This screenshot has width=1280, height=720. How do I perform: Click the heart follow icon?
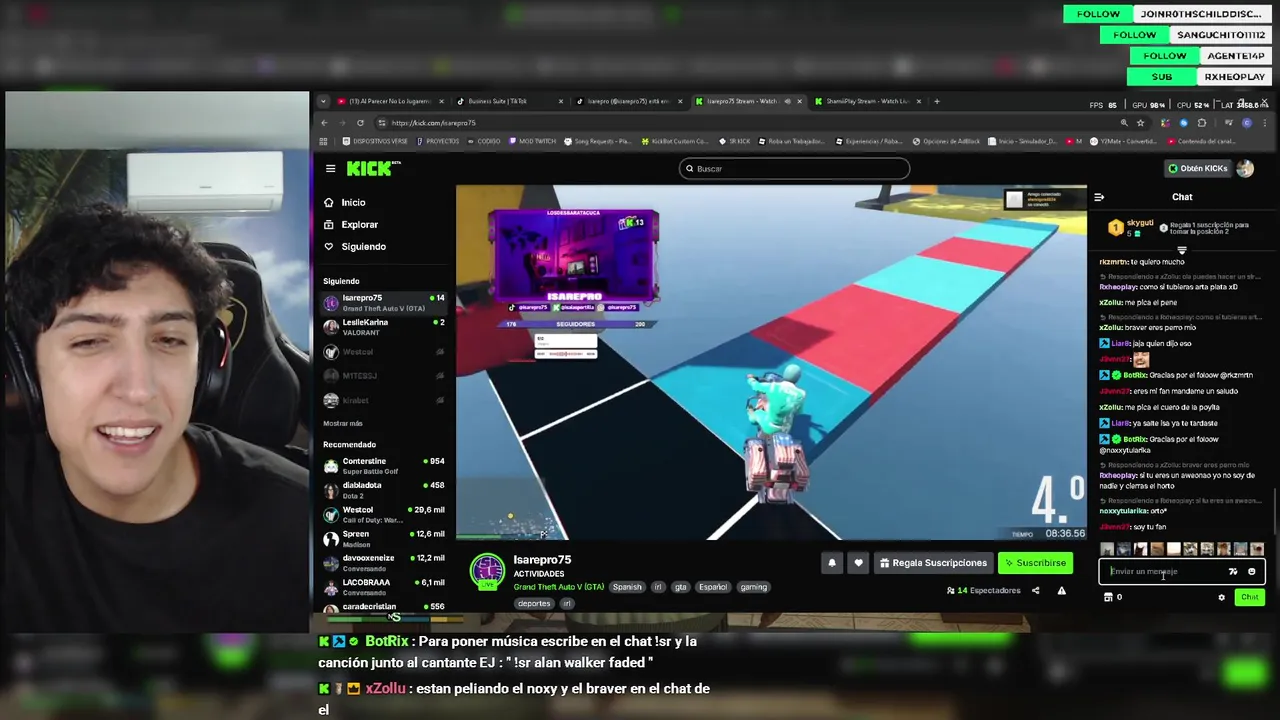point(858,563)
